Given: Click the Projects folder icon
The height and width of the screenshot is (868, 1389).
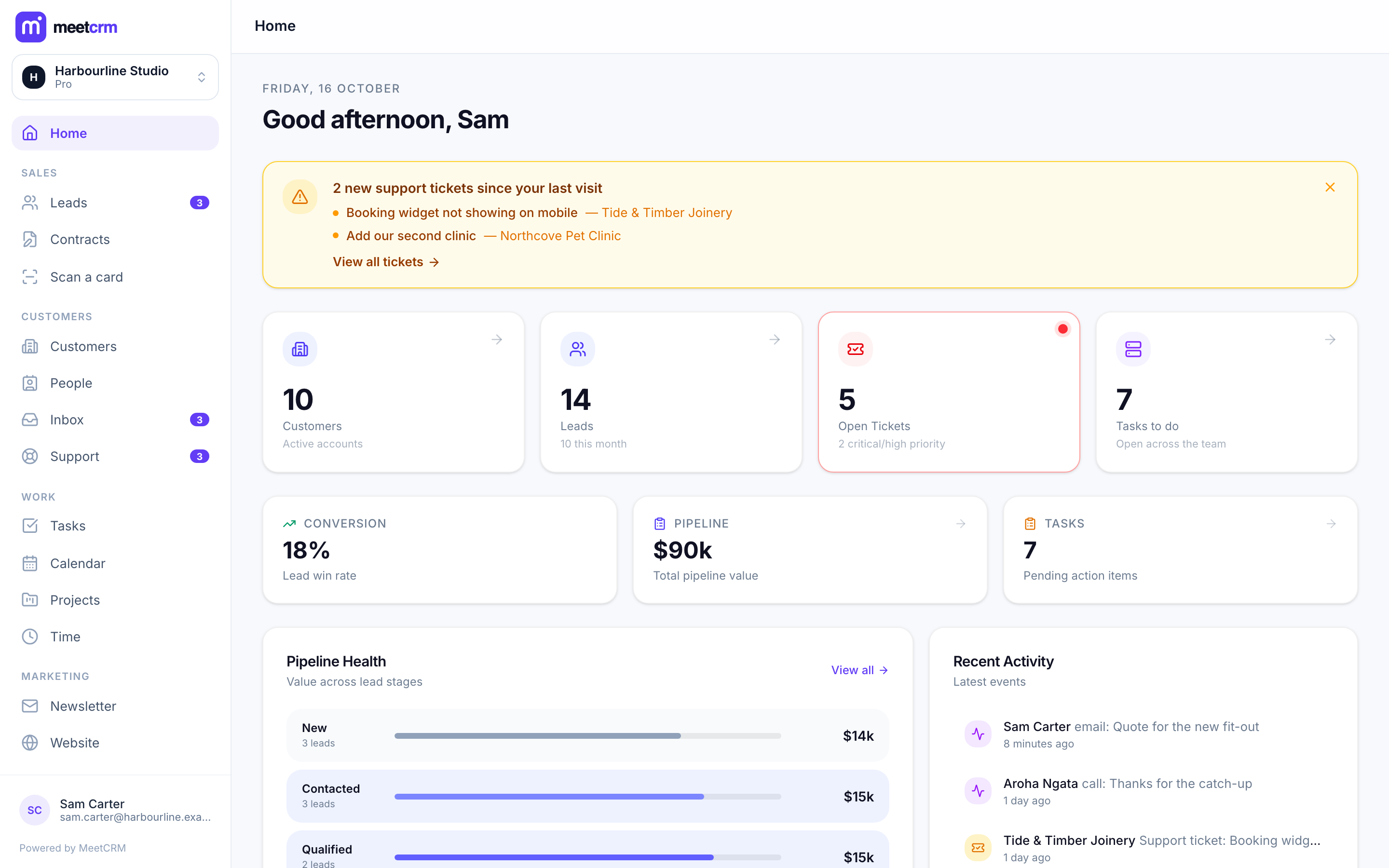Looking at the screenshot, I should pyautogui.click(x=30, y=600).
